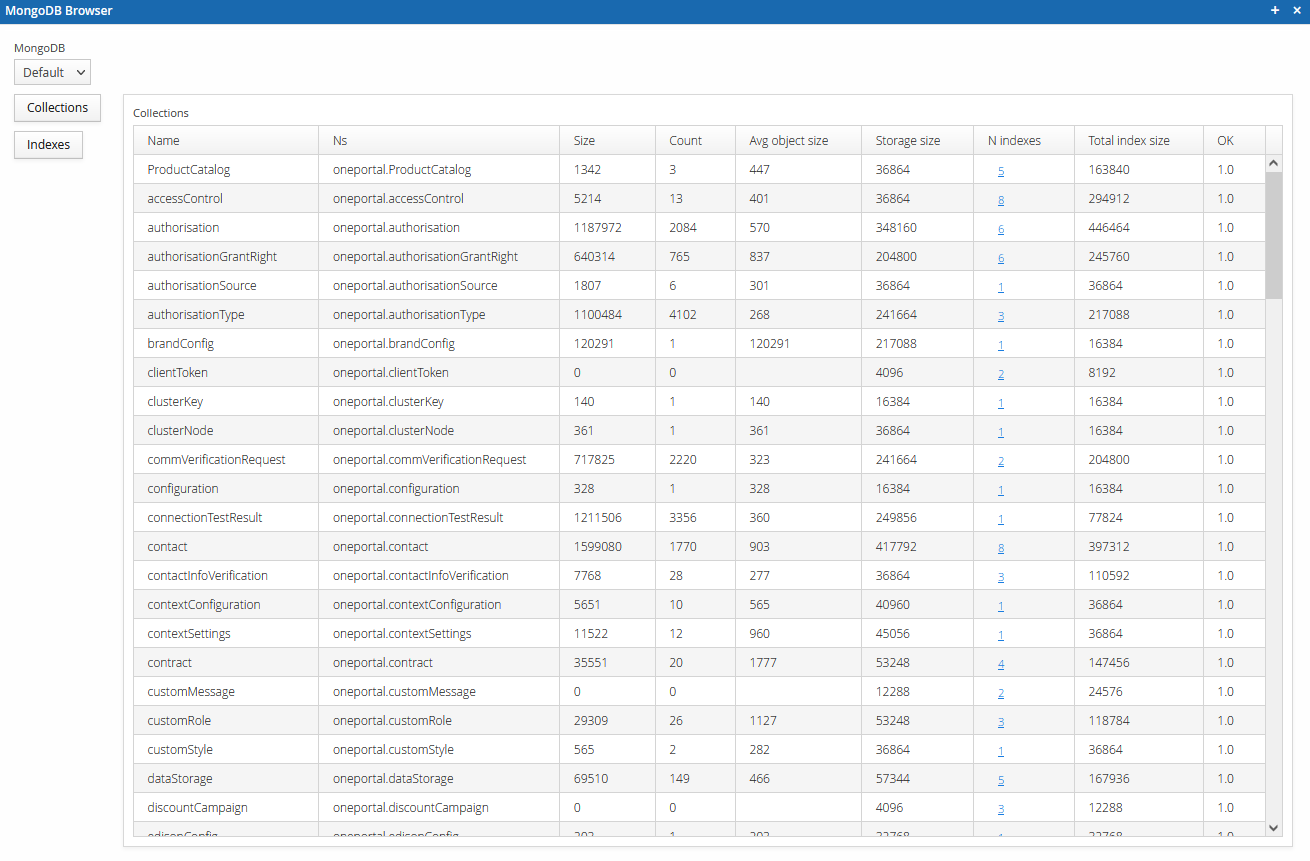This screenshot has width=1310, height=861.
Task: Click scrollbar up arrow in collections table
Action: point(1273,163)
